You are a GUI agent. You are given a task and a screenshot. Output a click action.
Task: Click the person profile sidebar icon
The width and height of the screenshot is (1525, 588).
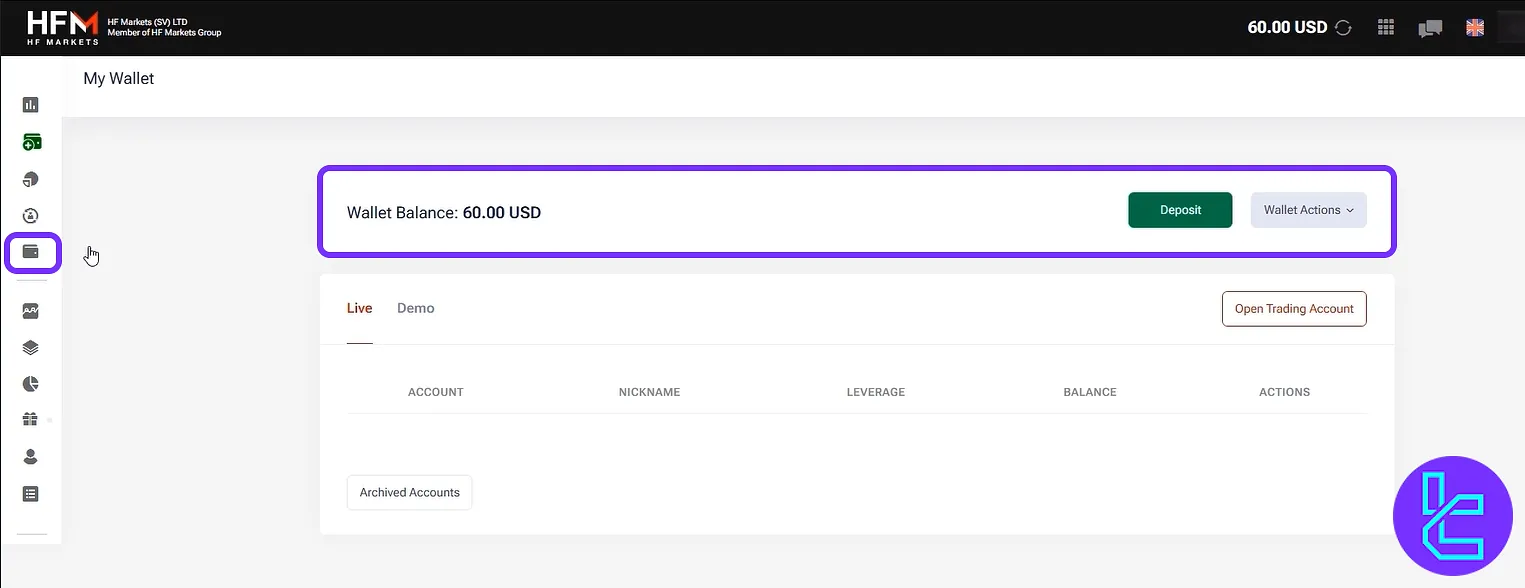pos(30,457)
